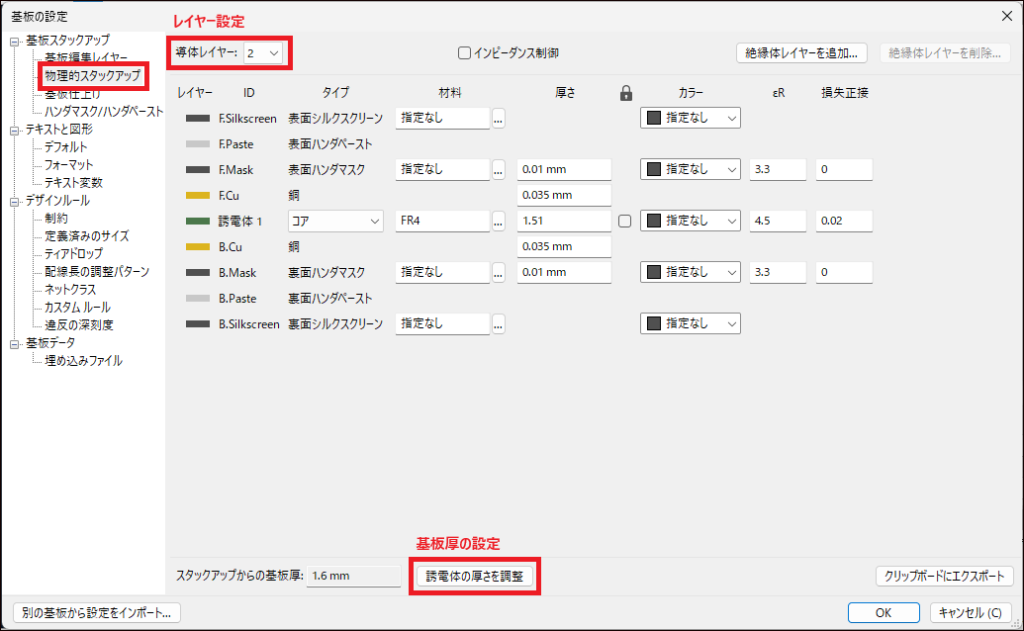1024x631 pixels.
Task: Open material browser for B.Mask row
Action: point(498,272)
